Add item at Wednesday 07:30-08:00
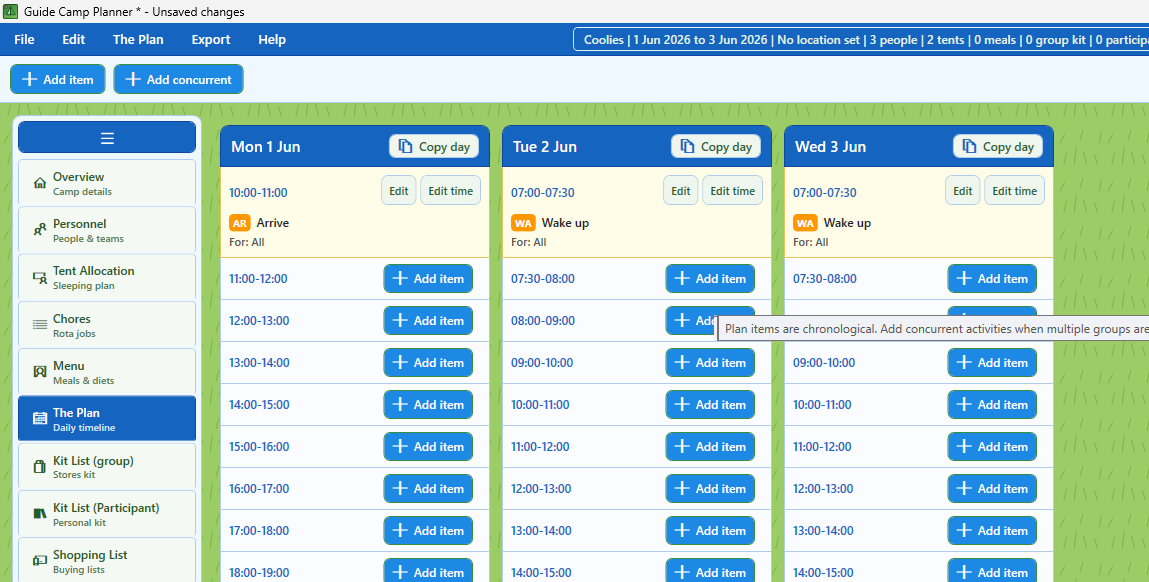Image resolution: width=1149 pixels, height=582 pixels. pos(992,279)
